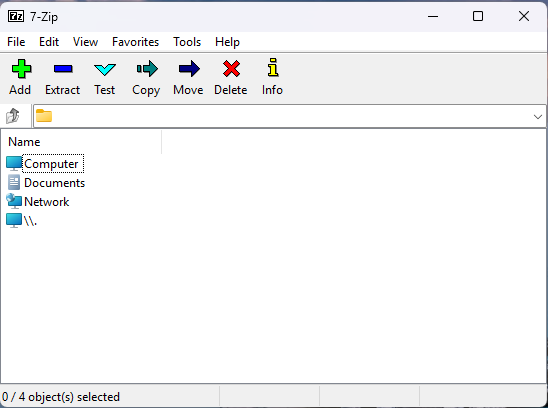
Task: Click the blue Extract minus icon
Action: 63,69
